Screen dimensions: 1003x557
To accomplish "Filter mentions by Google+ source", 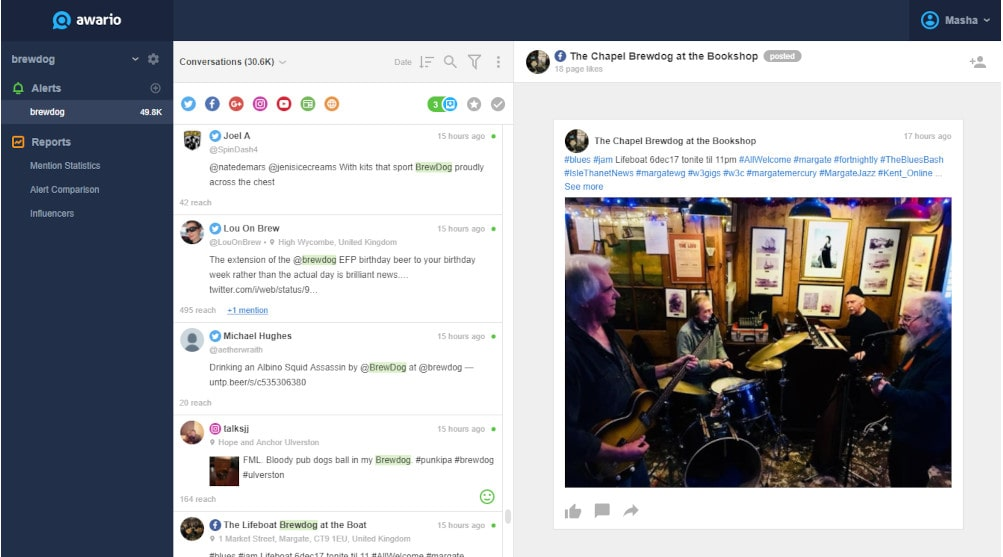I will (x=236, y=104).
